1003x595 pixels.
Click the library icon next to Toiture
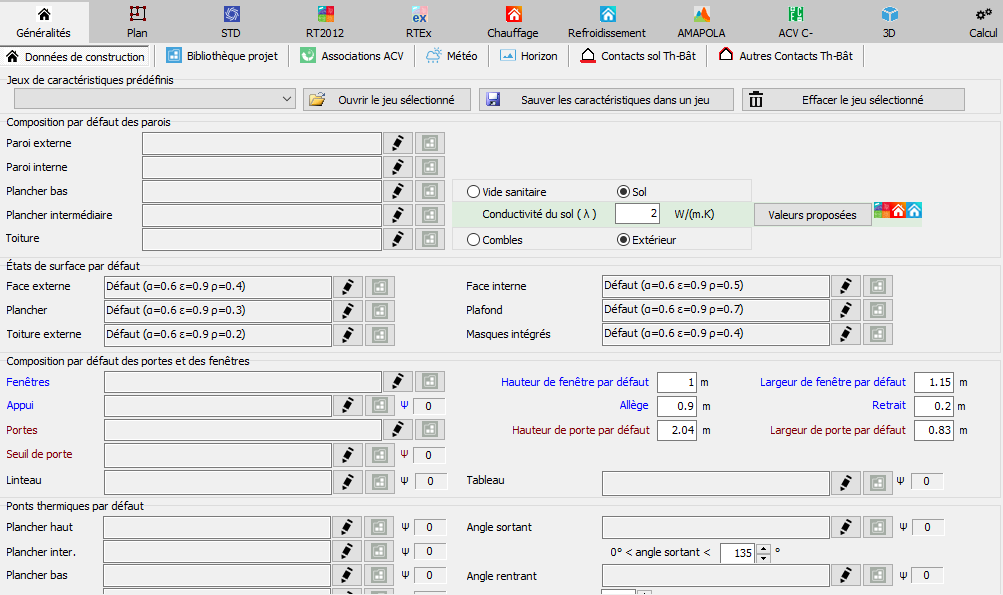[x=430, y=239]
